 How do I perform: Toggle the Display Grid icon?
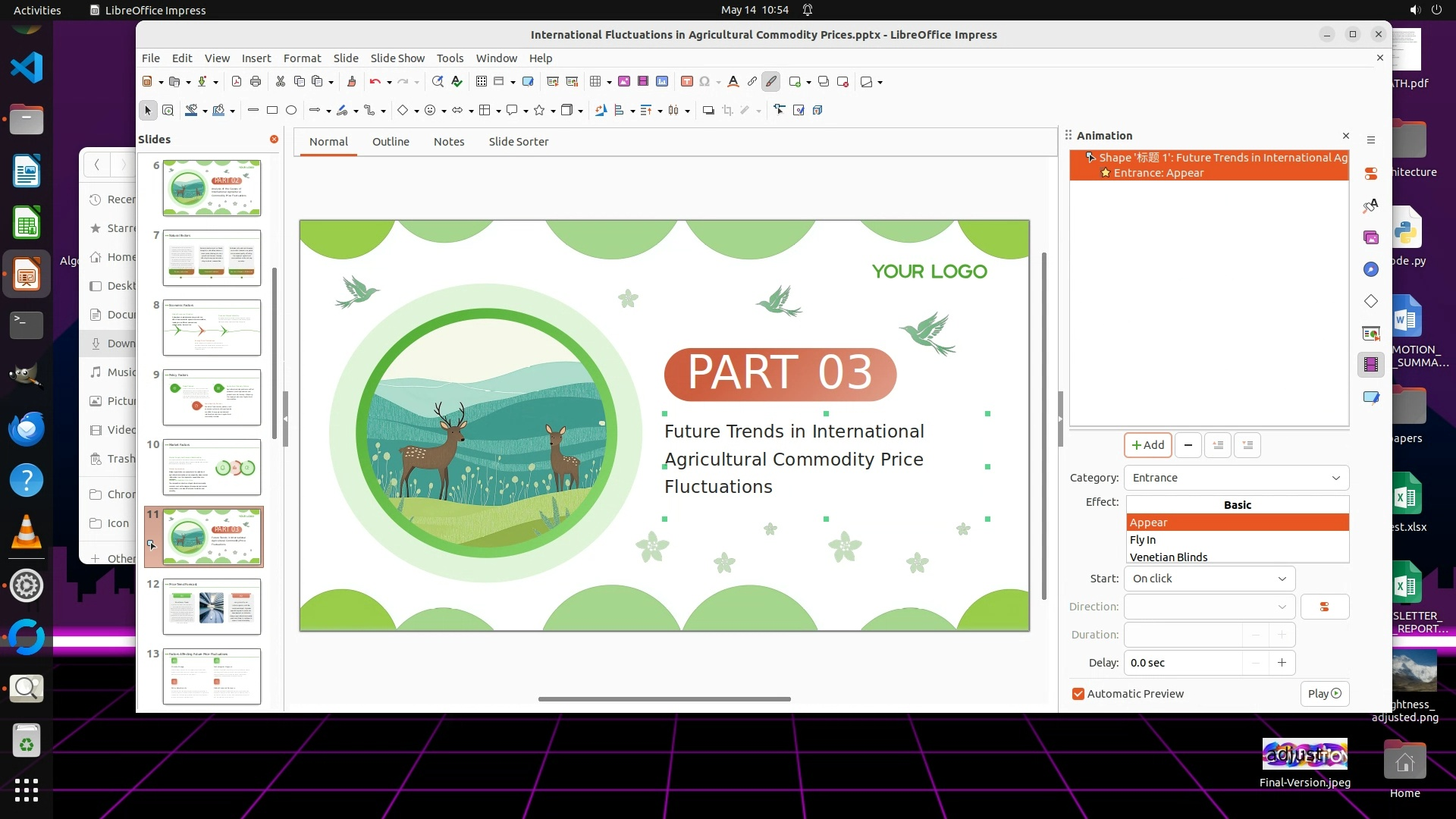click(481, 82)
